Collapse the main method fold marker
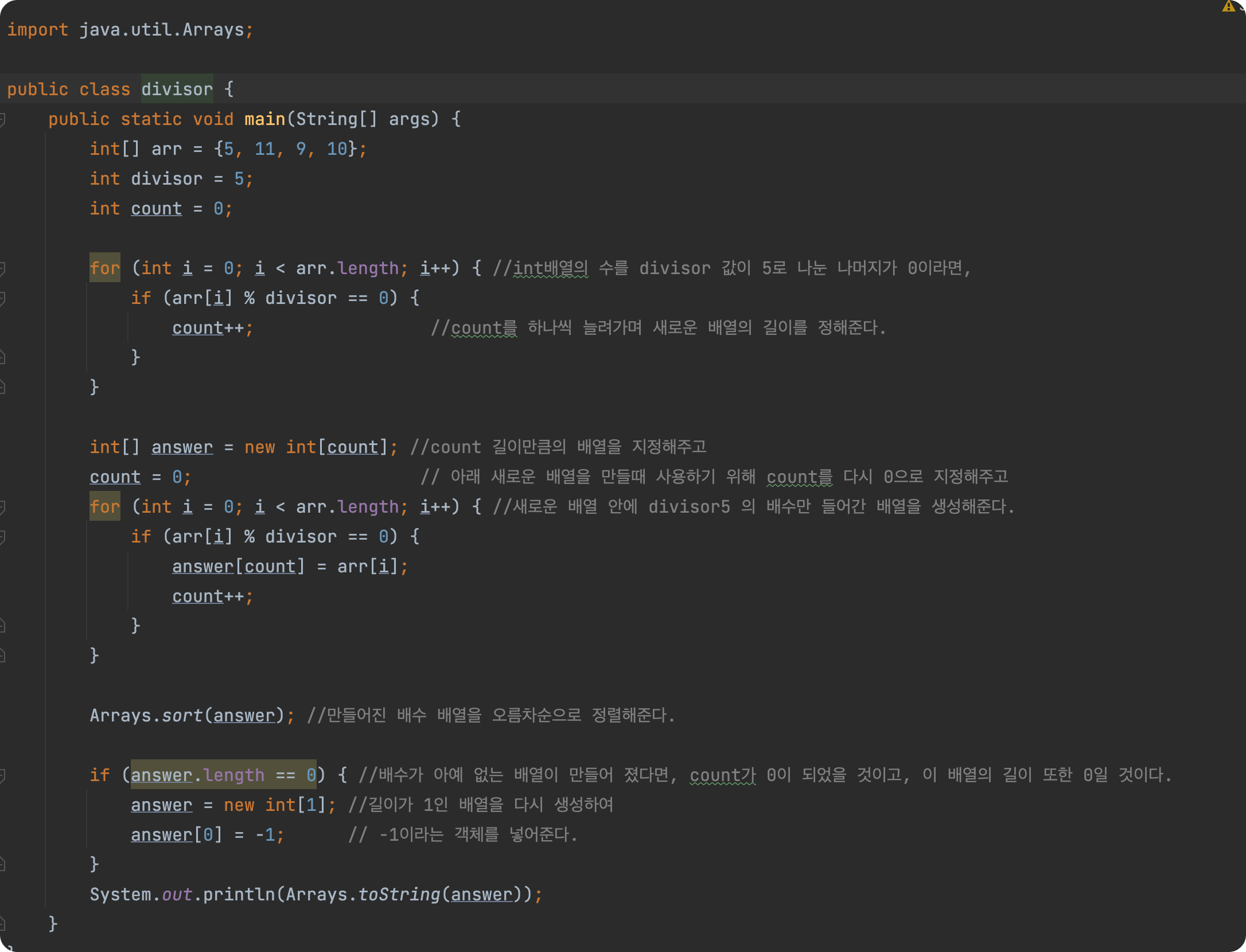The width and height of the screenshot is (1246, 952). (x=2, y=119)
